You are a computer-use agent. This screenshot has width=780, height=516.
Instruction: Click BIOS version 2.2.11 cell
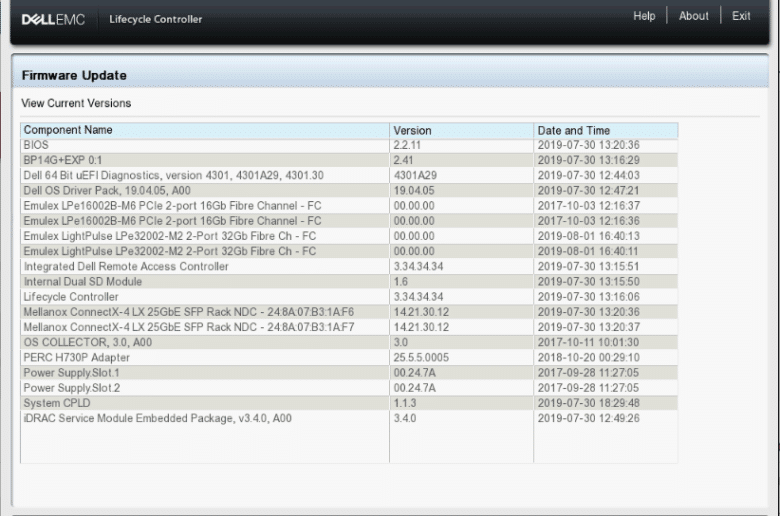tap(462, 145)
